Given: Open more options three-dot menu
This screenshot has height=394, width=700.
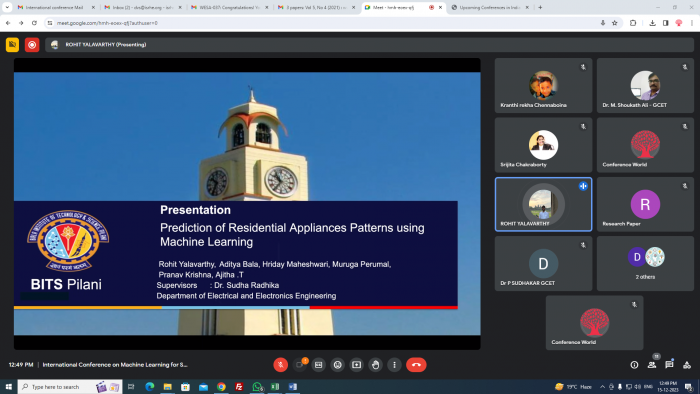Looking at the screenshot, I should 394,365.
